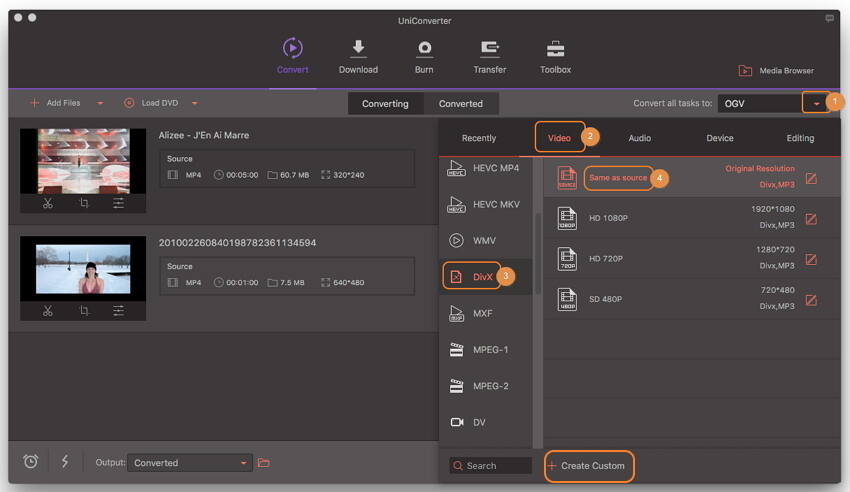Choose the MPEG-2 format
The height and width of the screenshot is (492, 850).
[x=485, y=386]
